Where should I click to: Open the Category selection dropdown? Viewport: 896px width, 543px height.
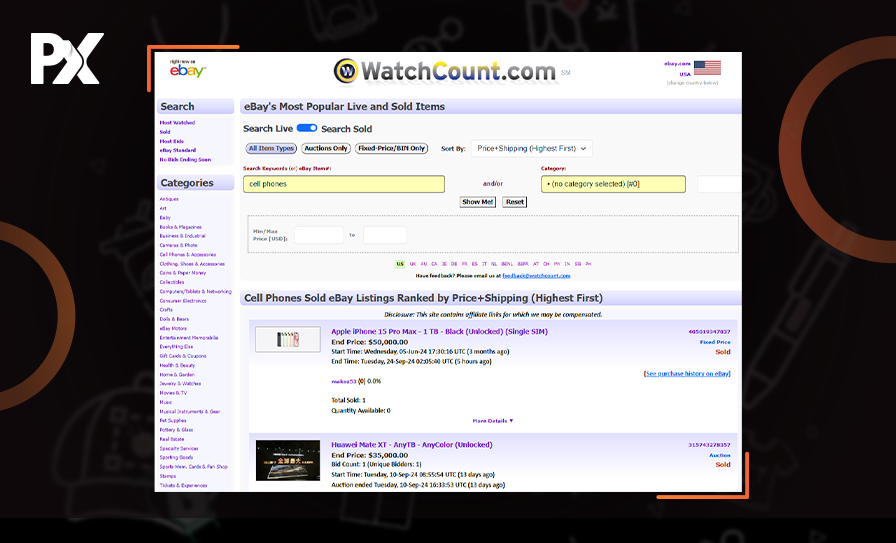pyautogui.click(x=613, y=184)
